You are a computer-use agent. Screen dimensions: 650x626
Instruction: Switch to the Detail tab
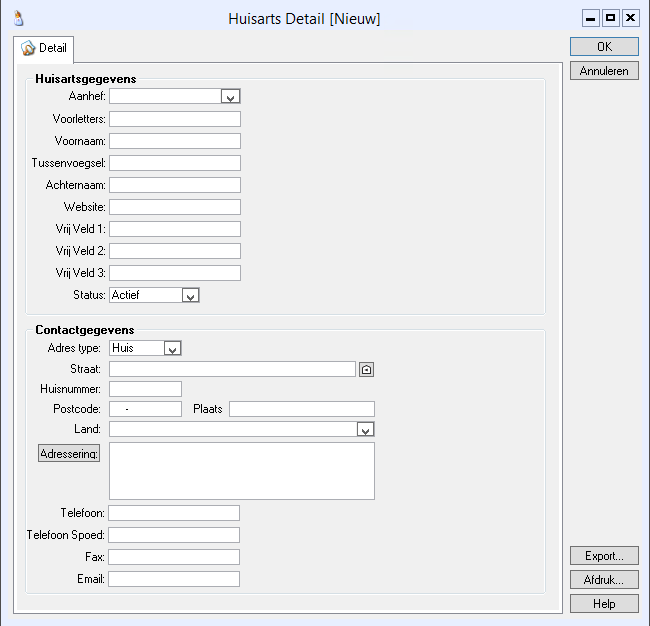[x=44, y=48]
